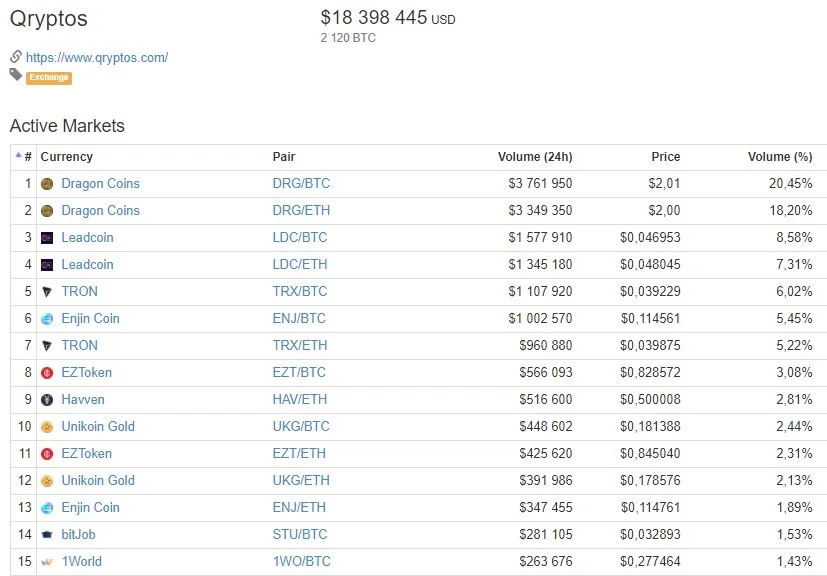
Task: Select the 20,45% volume share cell
Action: coord(790,184)
